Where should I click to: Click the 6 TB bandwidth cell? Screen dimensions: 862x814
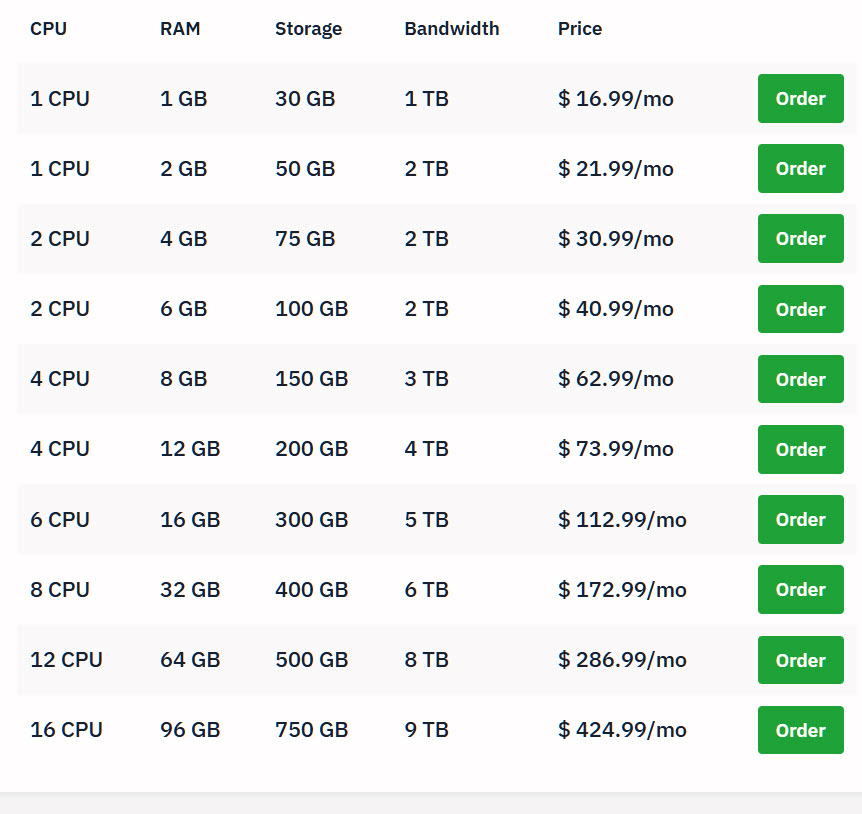(x=427, y=590)
